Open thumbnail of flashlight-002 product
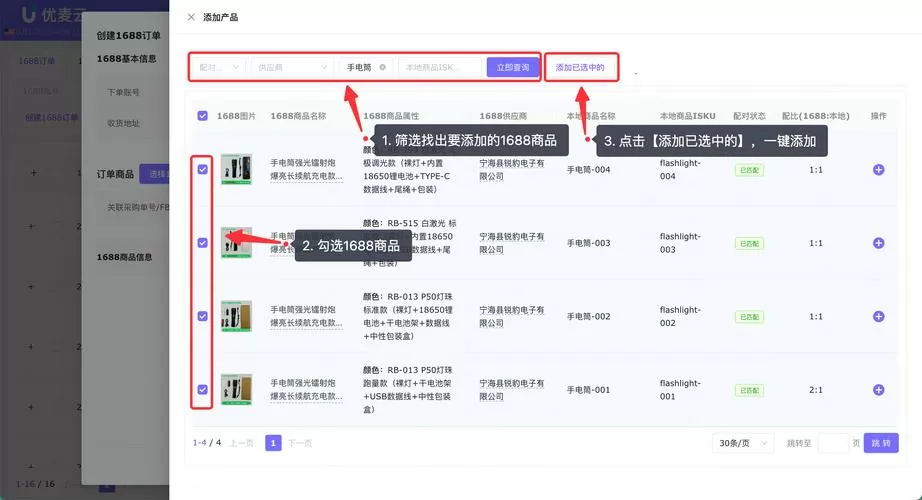 point(236,316)
